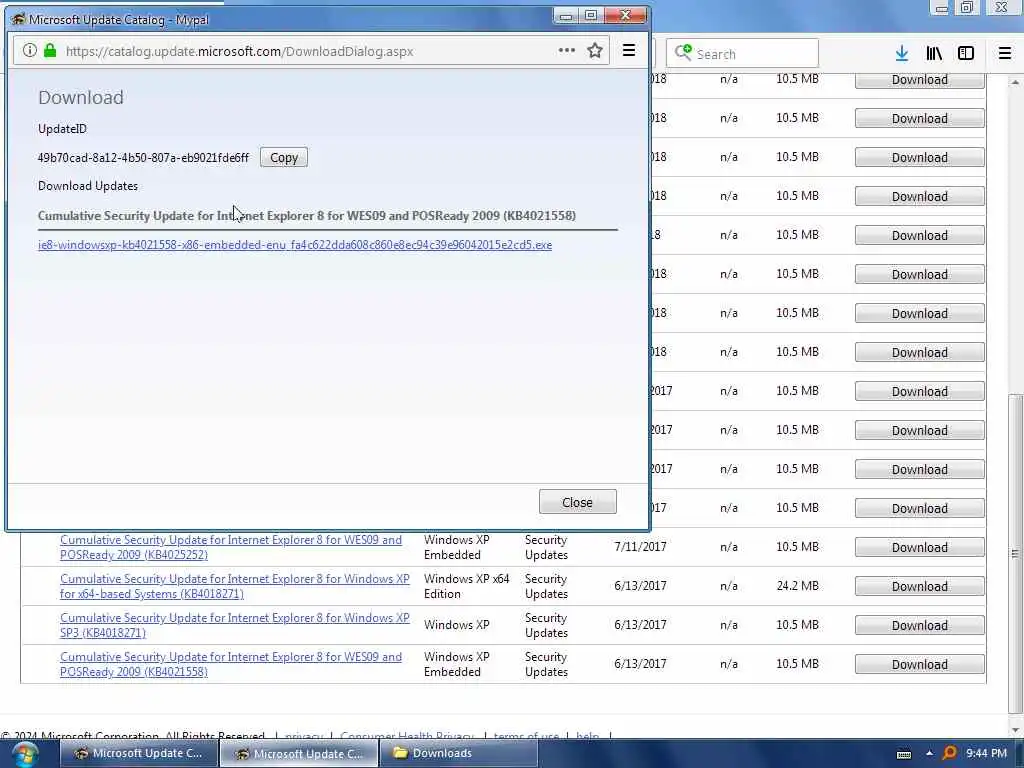Download the Windows XP SP3 KB4018271 update

[920, 625]
